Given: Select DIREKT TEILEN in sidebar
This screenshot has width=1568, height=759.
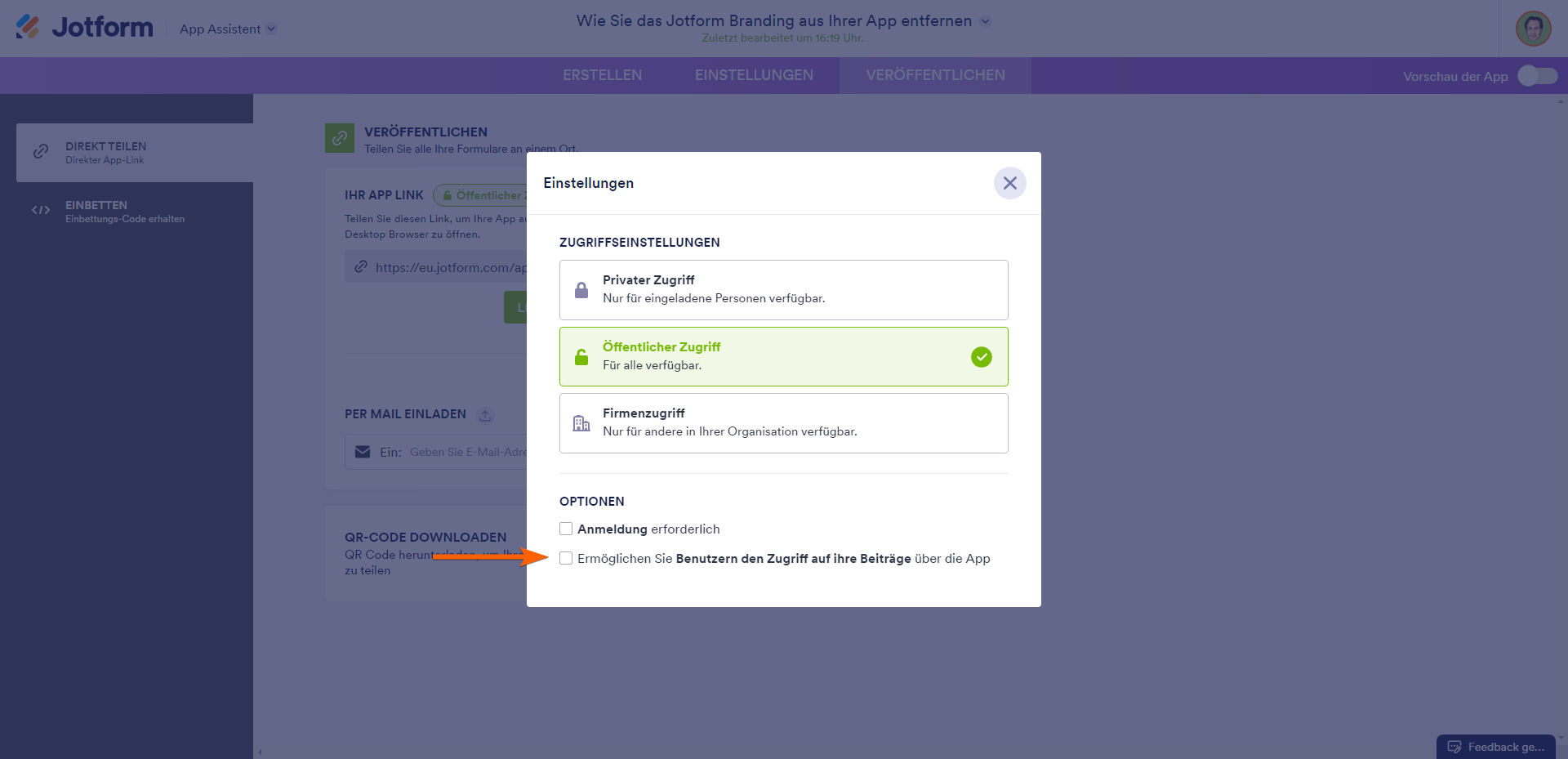Looking at the screenshot, I should pyautogui.click(x=135, y=153).
